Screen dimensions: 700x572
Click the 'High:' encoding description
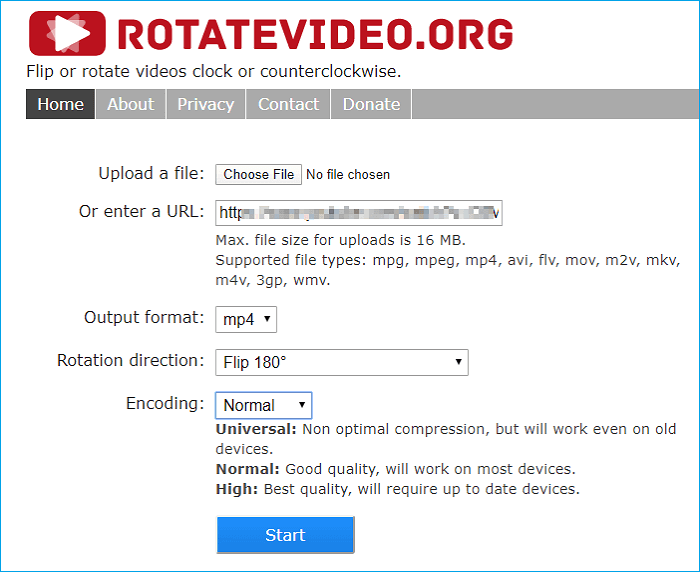397,489
